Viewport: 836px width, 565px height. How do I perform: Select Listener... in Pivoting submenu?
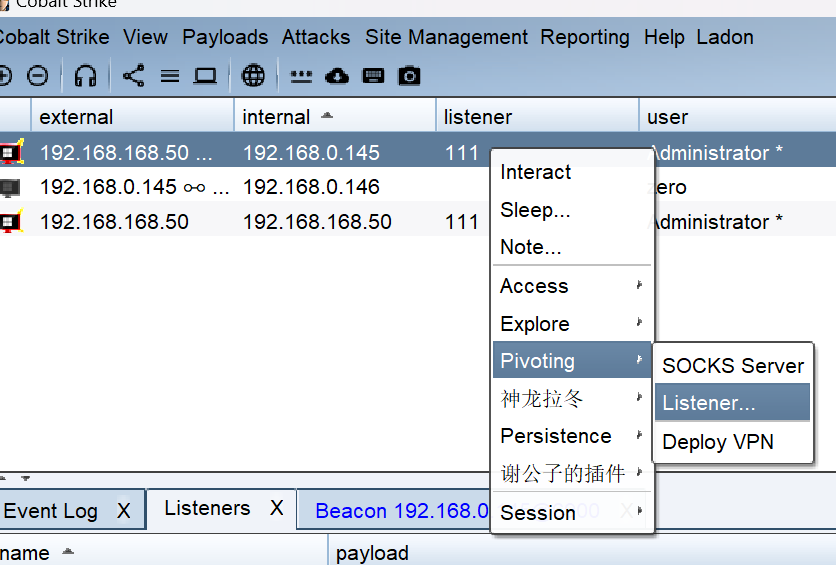pos(709,403)
